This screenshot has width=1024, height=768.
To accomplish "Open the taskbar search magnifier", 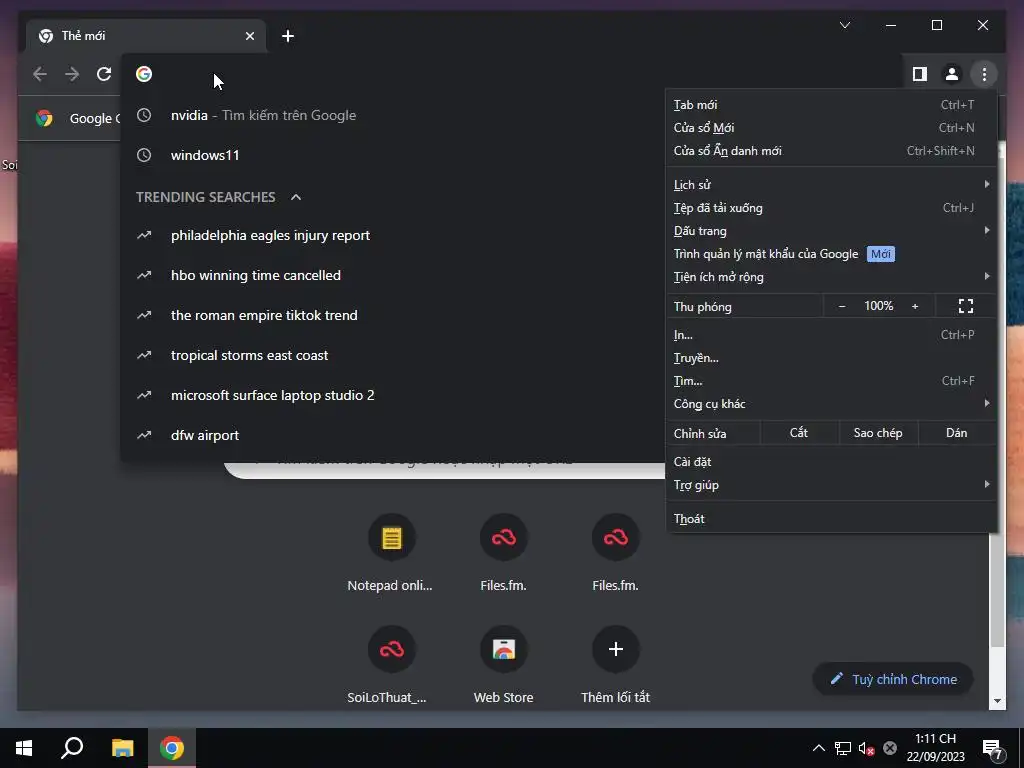I will (x=72, y=748).
